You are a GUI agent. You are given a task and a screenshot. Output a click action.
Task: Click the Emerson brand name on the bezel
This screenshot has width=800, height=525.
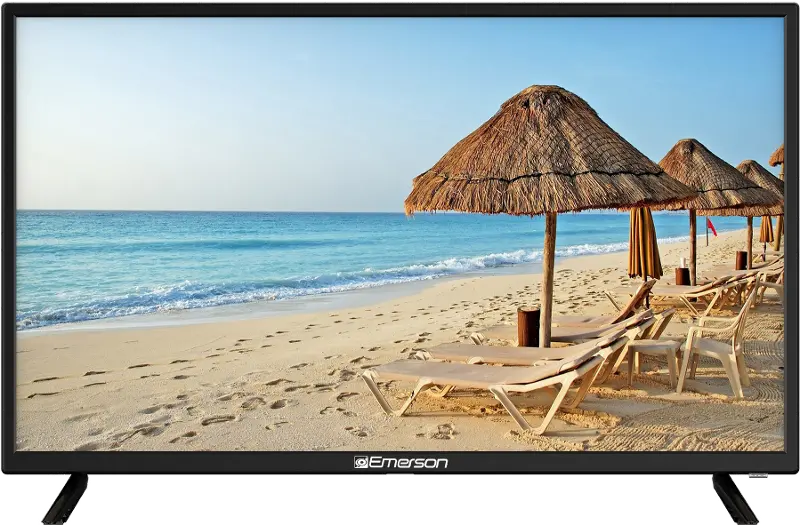[407, 463]
